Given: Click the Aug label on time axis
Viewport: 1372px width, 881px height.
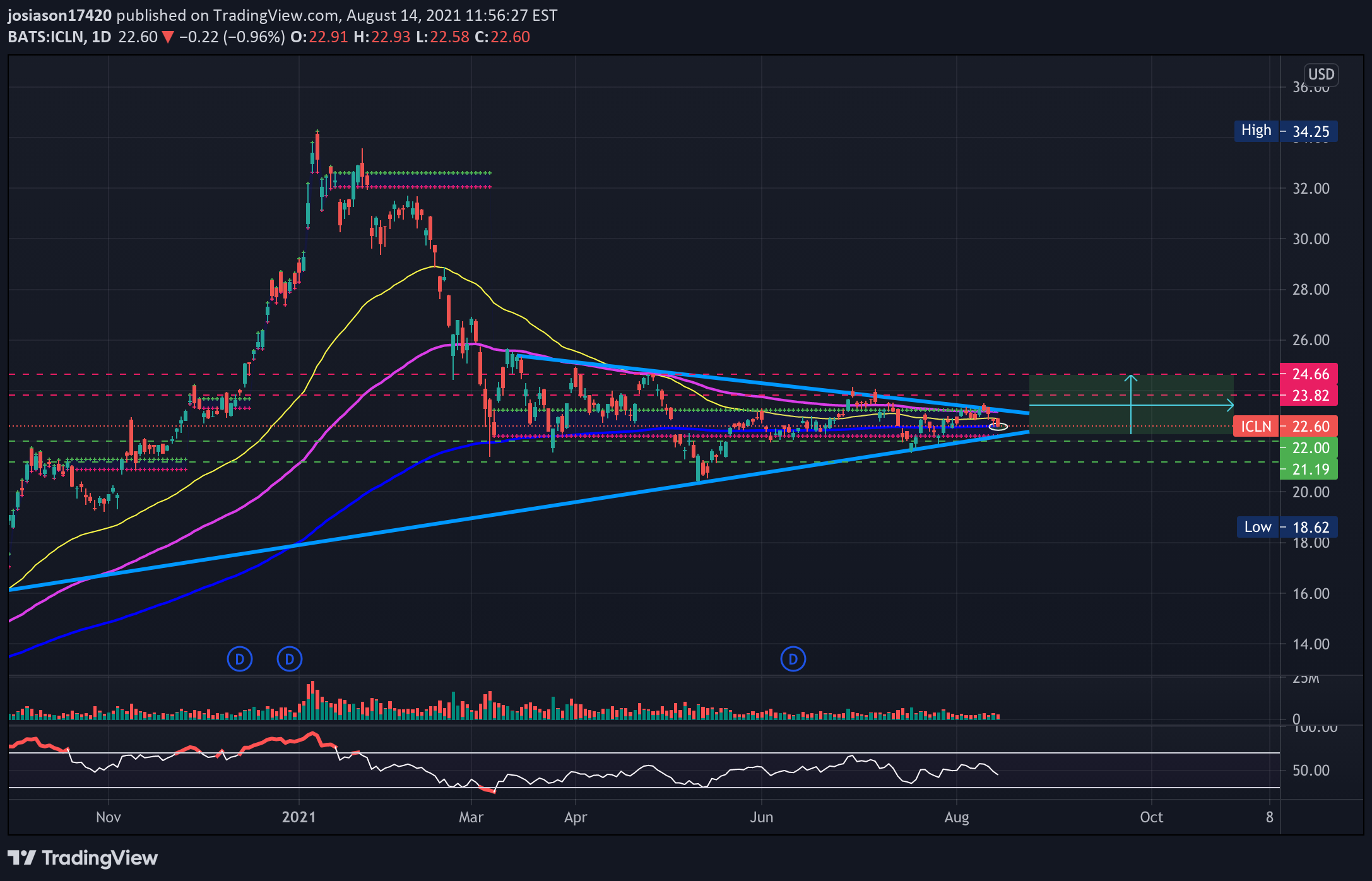Looking at the screenshot, I should [x=956, y=817].
